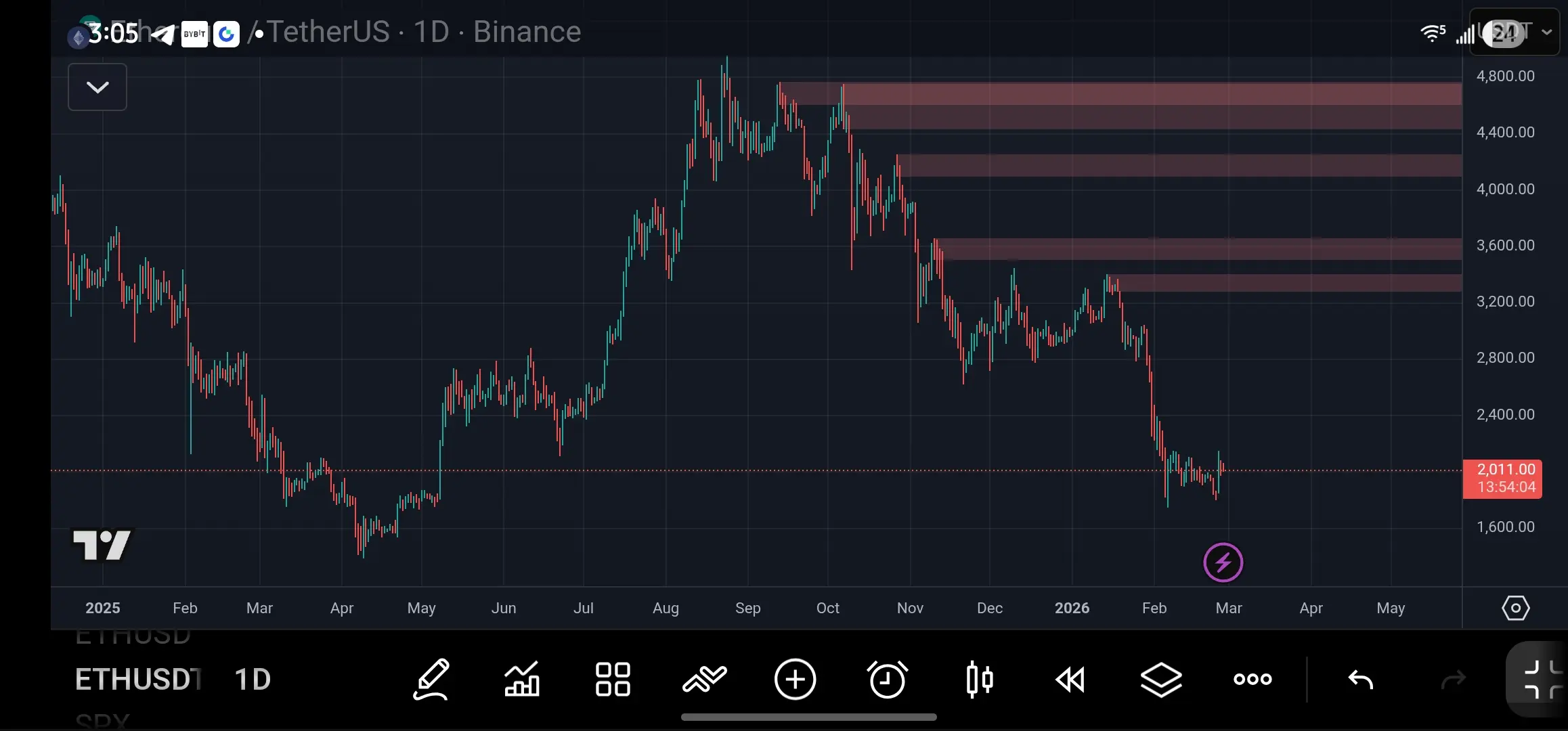Open chart settings hexagon gear icon
1568x731 pixels.
[1515, 608]
